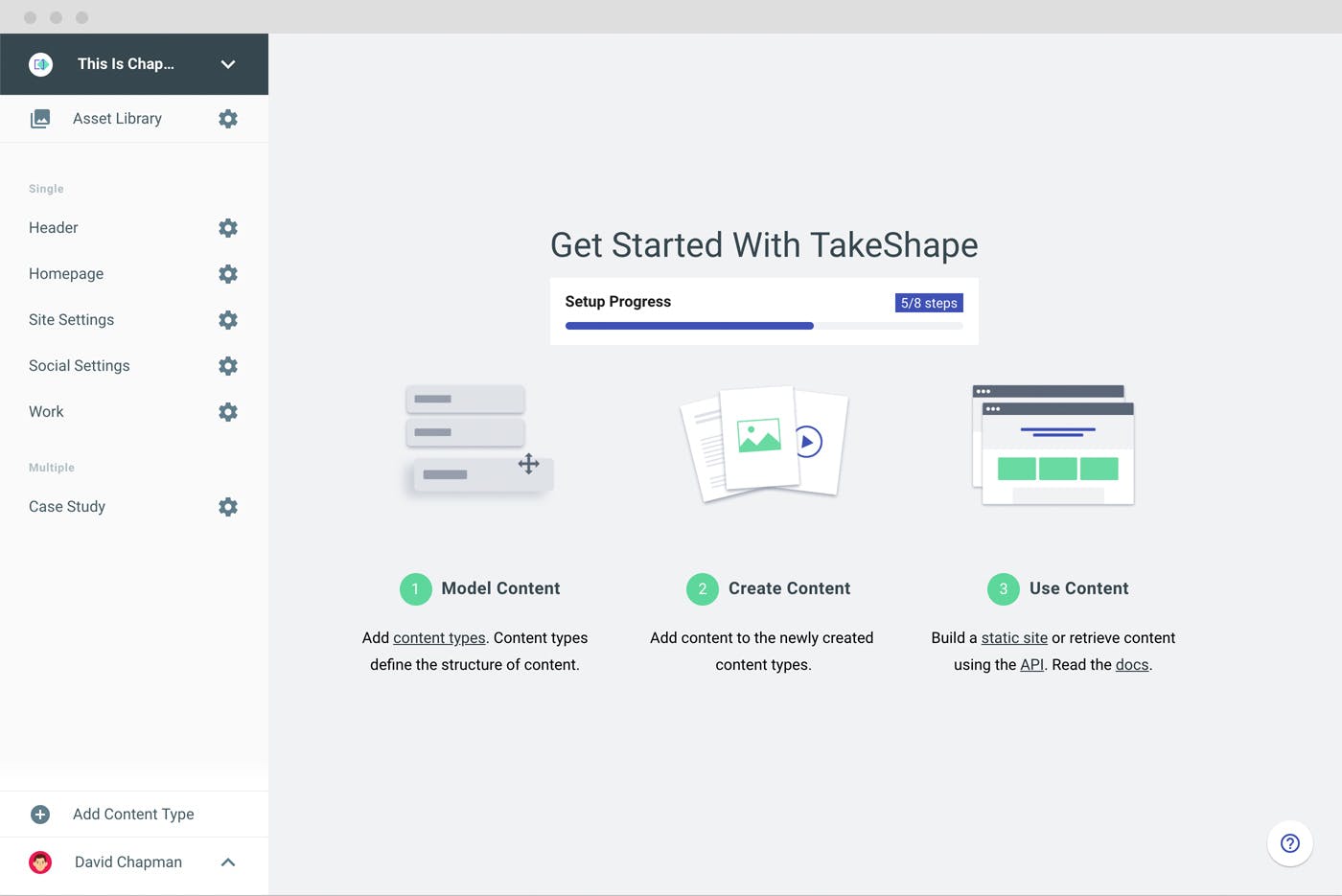Click the Create Content documents illustration
Viewport: 1342px width, 896px height.
pyautogui.click(x=764, y=444)
